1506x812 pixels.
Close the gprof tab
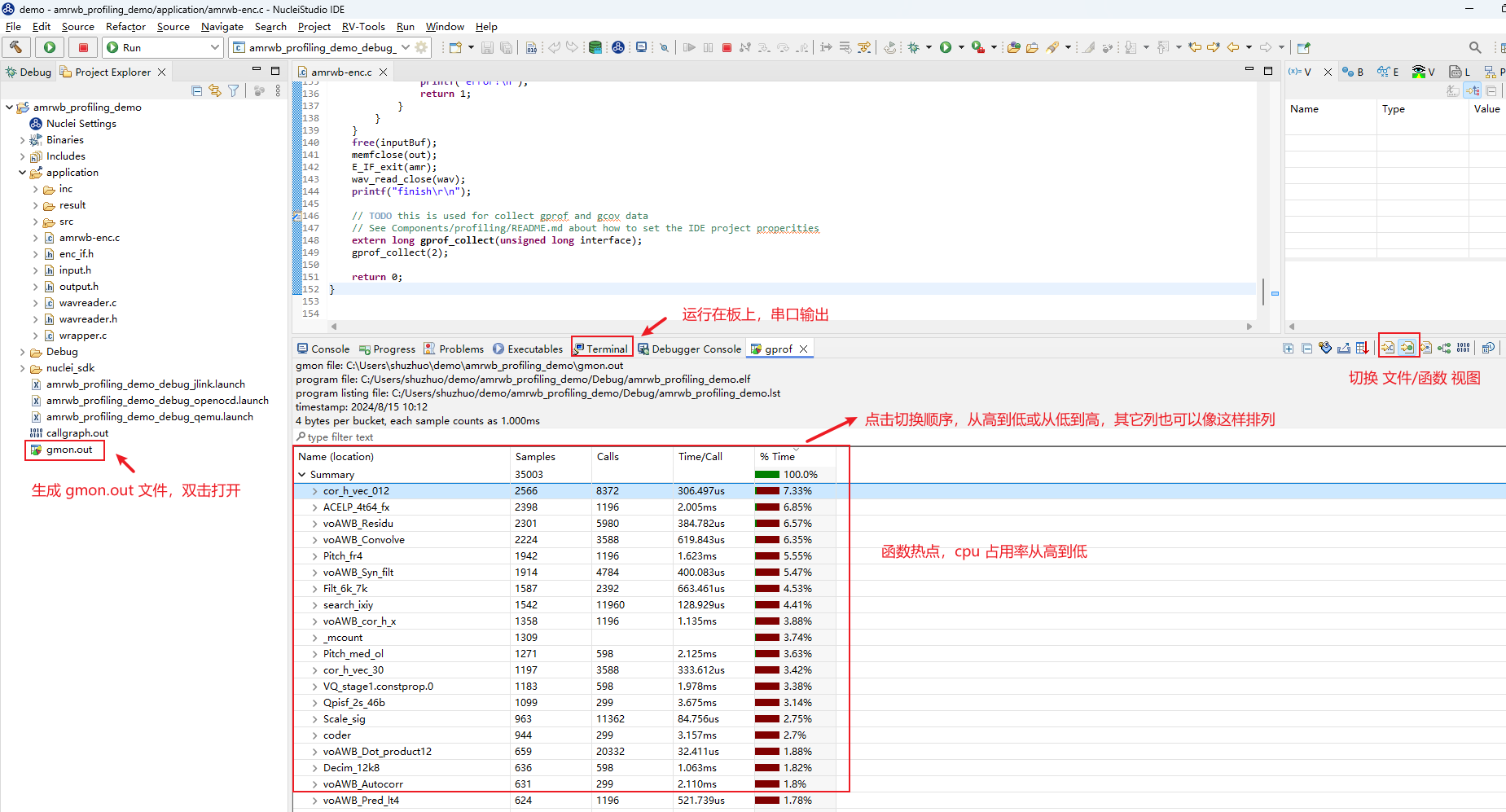804,349
